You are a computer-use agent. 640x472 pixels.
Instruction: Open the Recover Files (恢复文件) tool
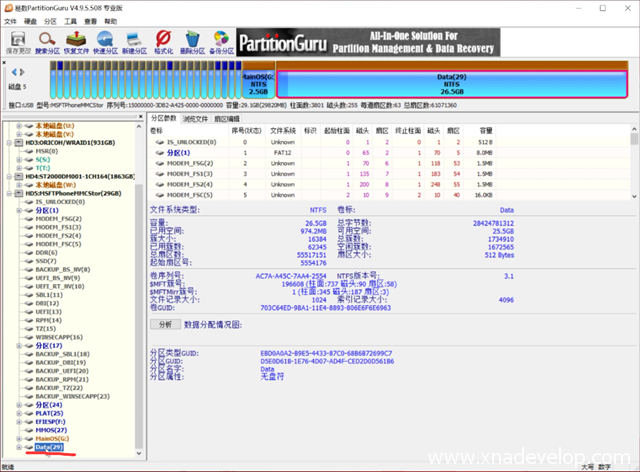tap(77, 40)
